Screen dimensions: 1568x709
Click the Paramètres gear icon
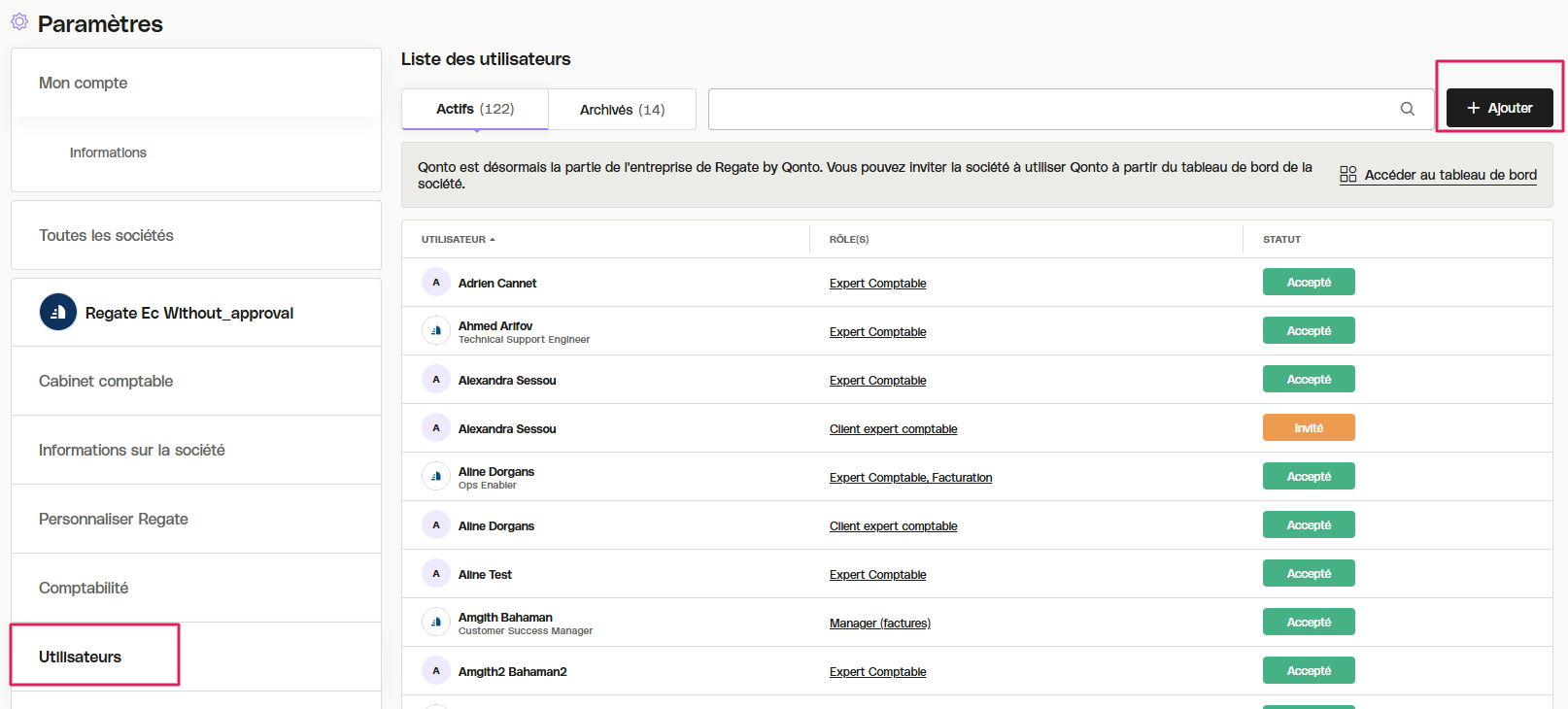(19, 21)
